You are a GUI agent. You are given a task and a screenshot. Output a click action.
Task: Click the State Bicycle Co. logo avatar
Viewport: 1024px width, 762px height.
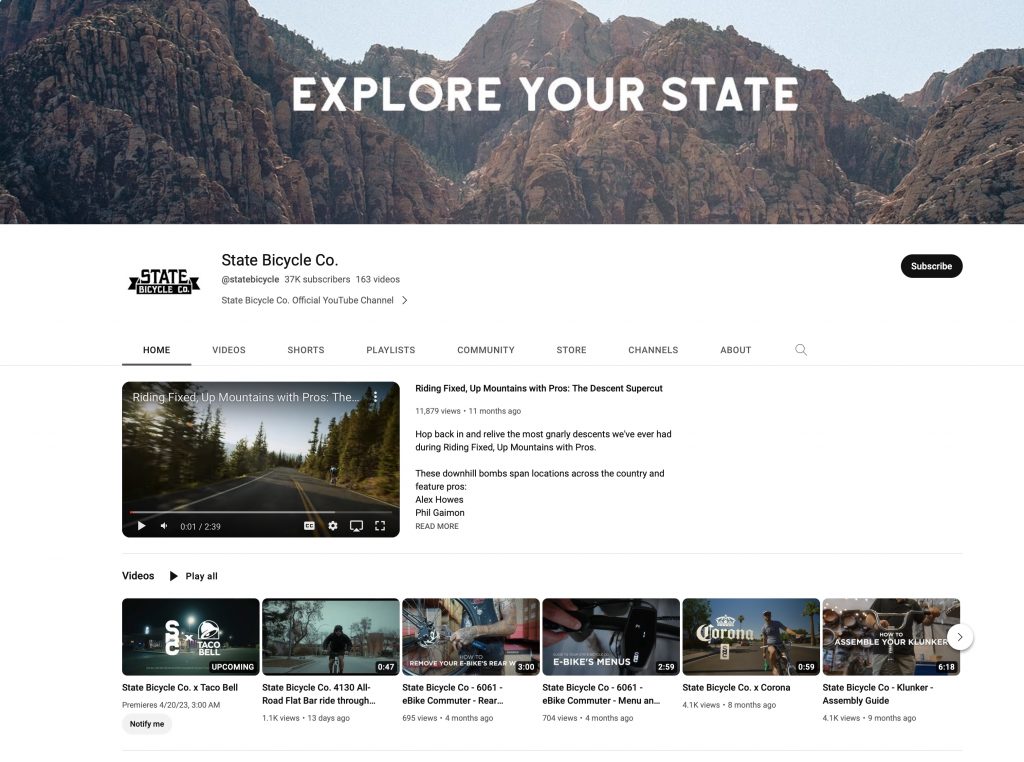point(164,281)
